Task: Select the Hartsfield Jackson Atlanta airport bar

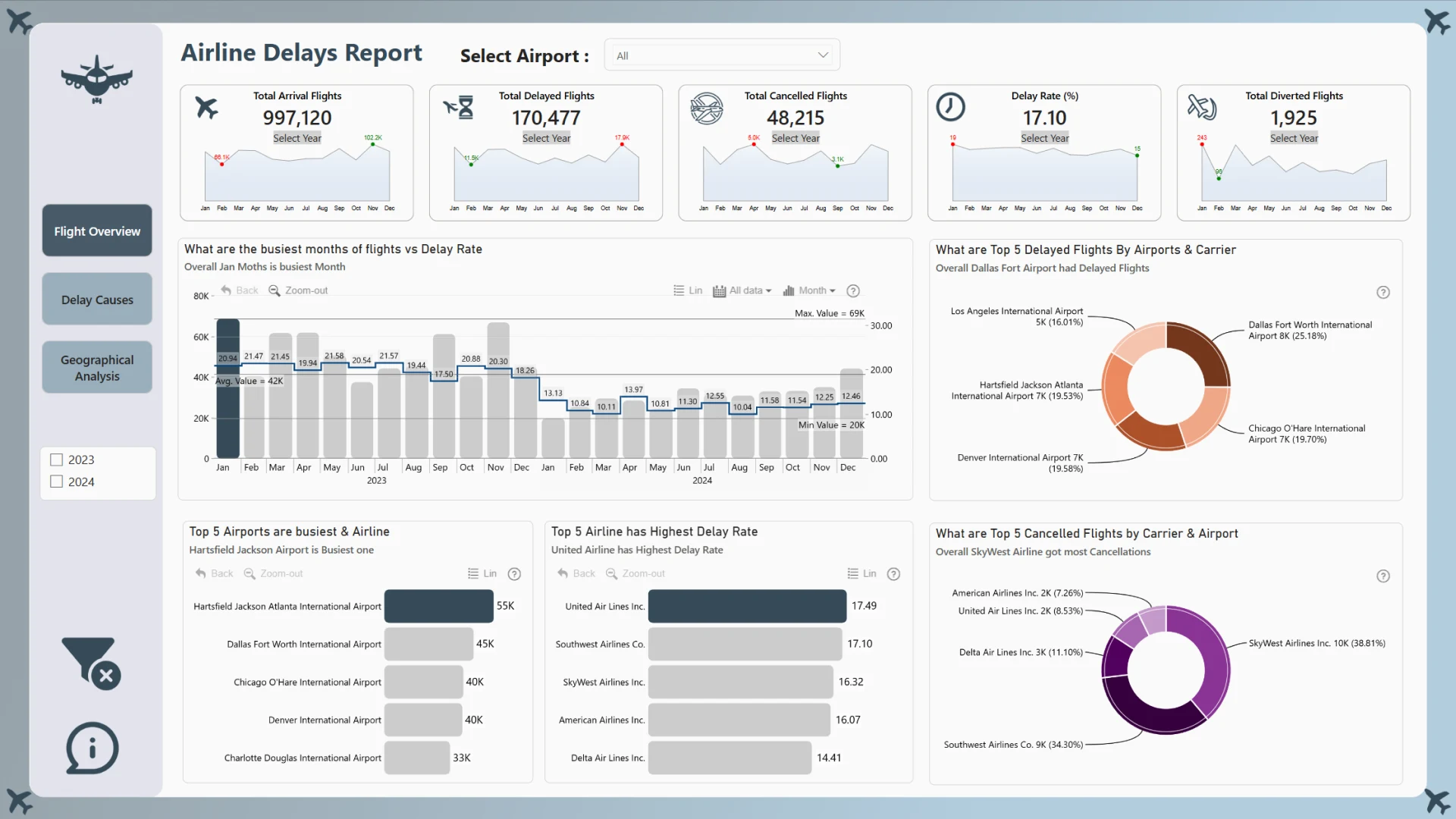Action: (x=439, y=606)
